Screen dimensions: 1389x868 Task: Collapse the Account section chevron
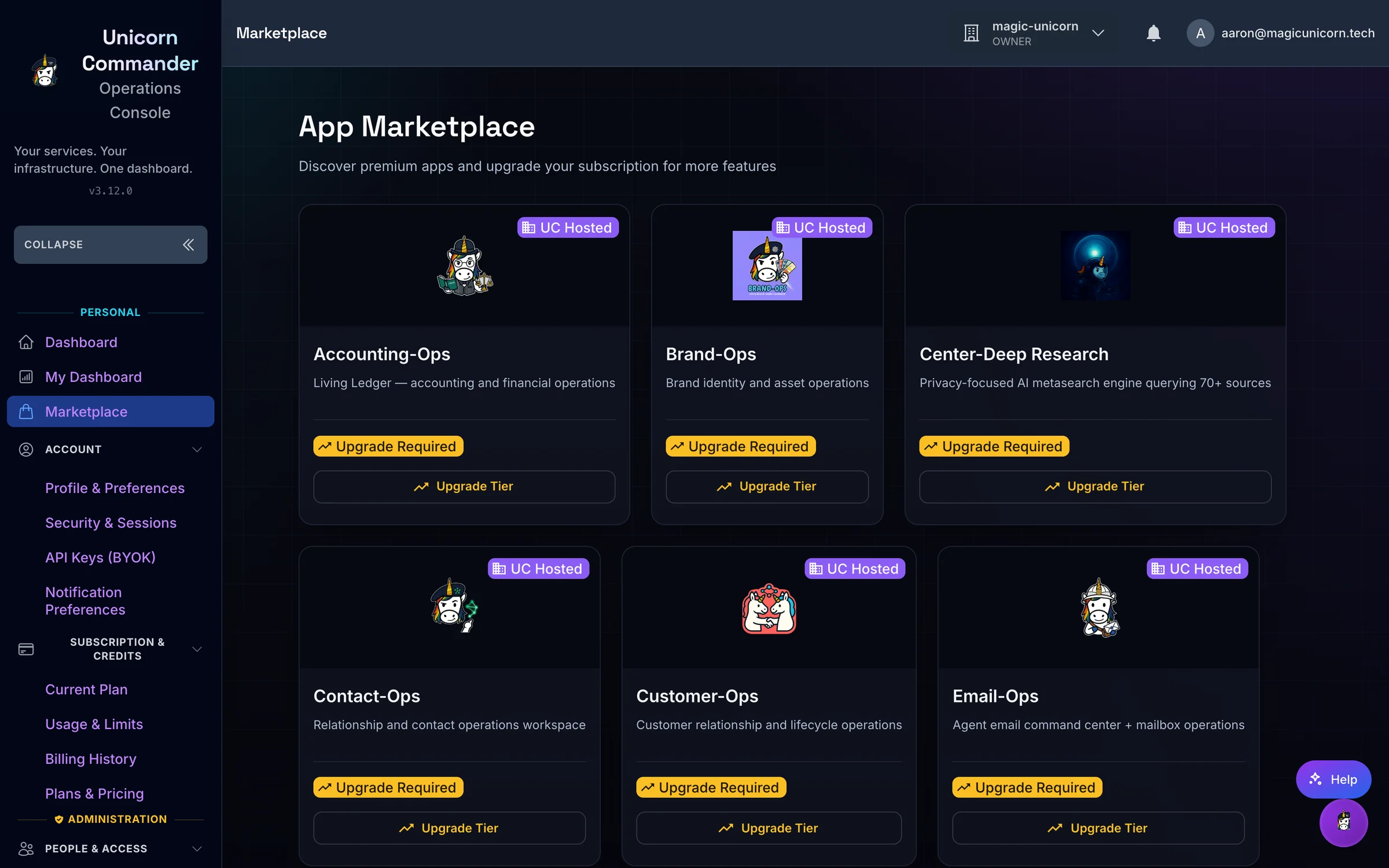coord(197,450)
